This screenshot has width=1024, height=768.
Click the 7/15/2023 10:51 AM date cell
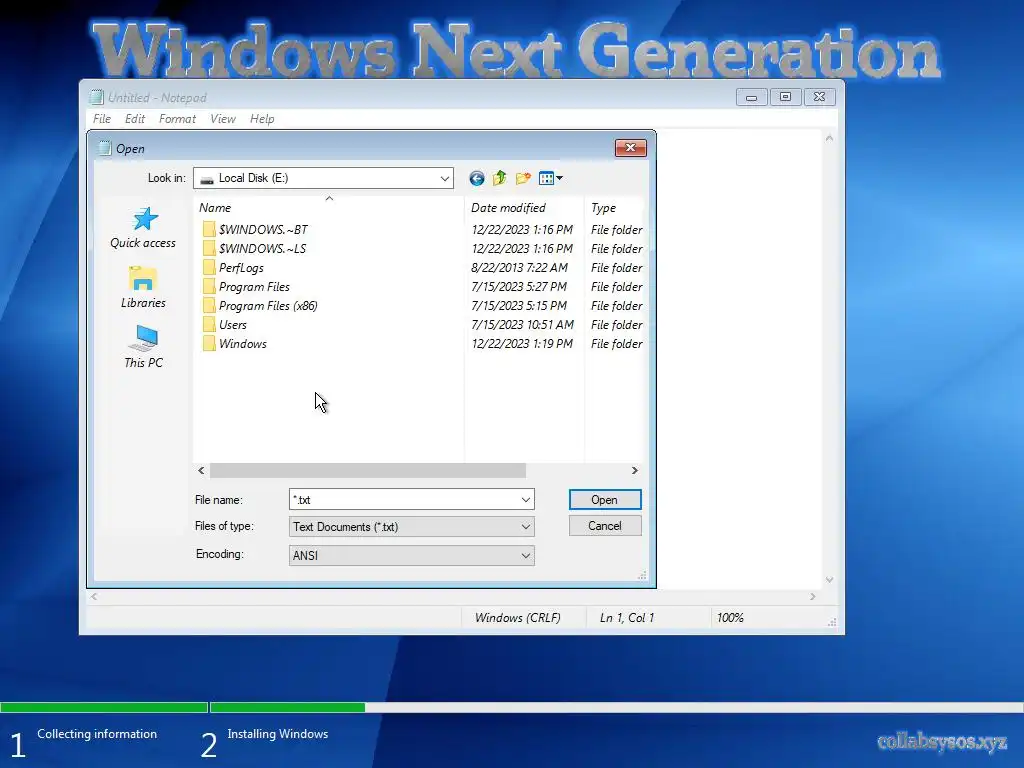522,325
